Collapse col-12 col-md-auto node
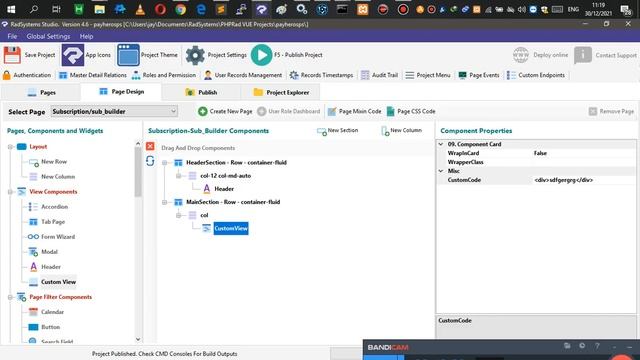Screen dimensions: 640x360 [x=178, y=176]
